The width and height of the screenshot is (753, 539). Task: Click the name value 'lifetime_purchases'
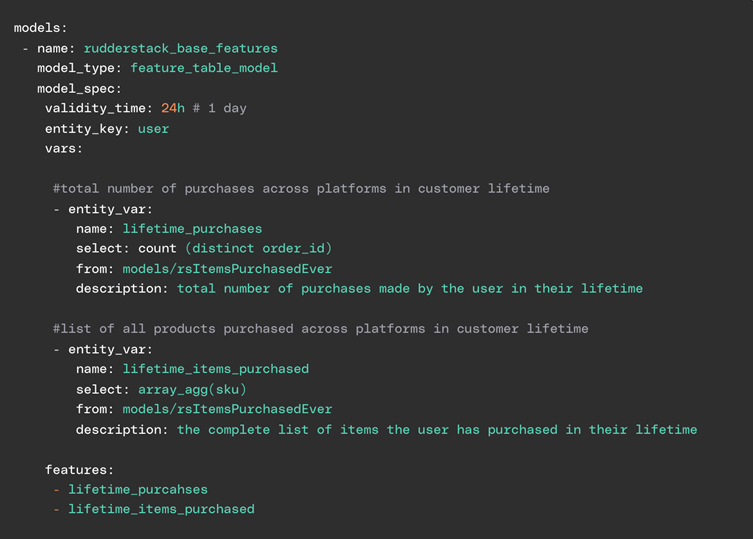click(192, 229)
